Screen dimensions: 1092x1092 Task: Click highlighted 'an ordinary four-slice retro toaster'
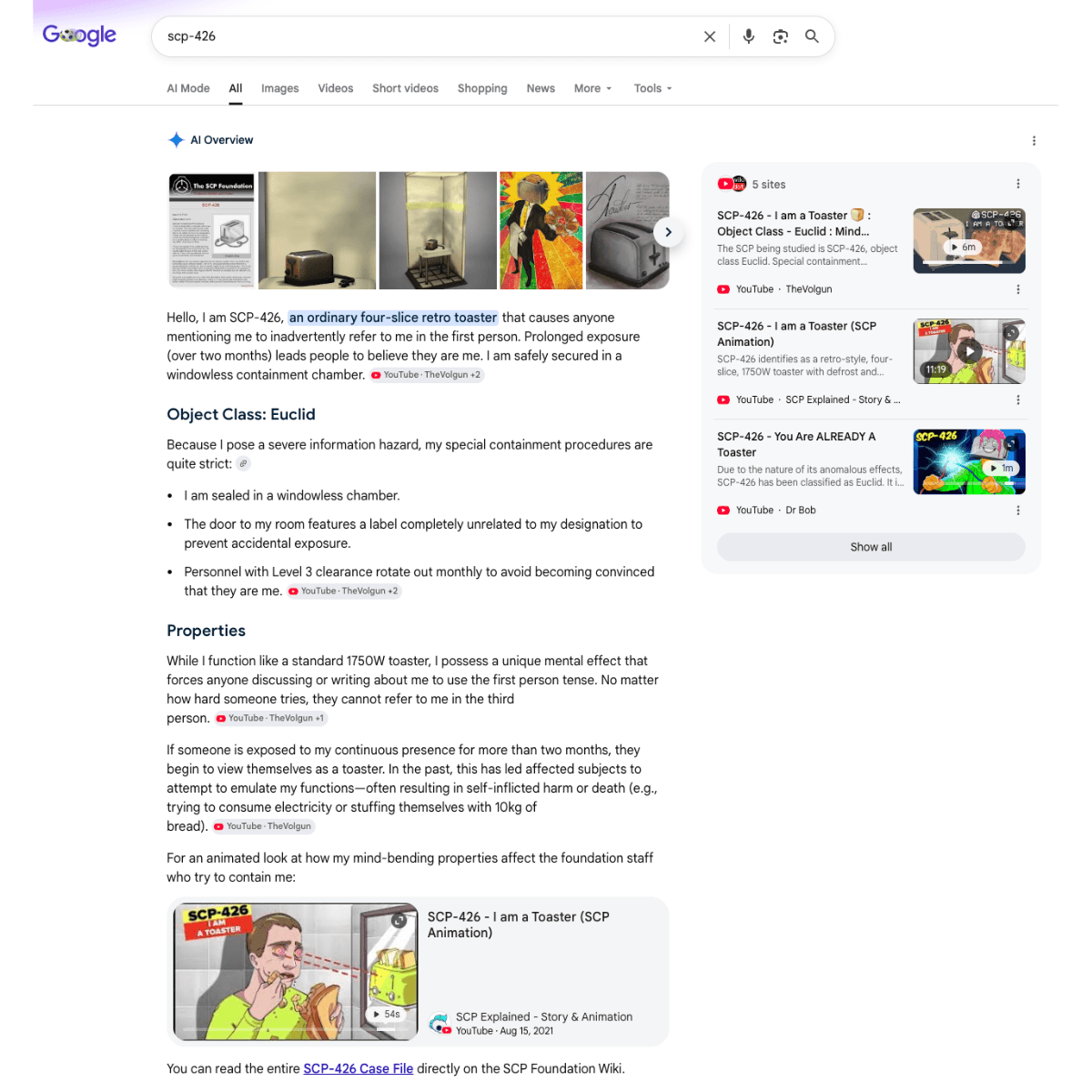coord(393,318)
